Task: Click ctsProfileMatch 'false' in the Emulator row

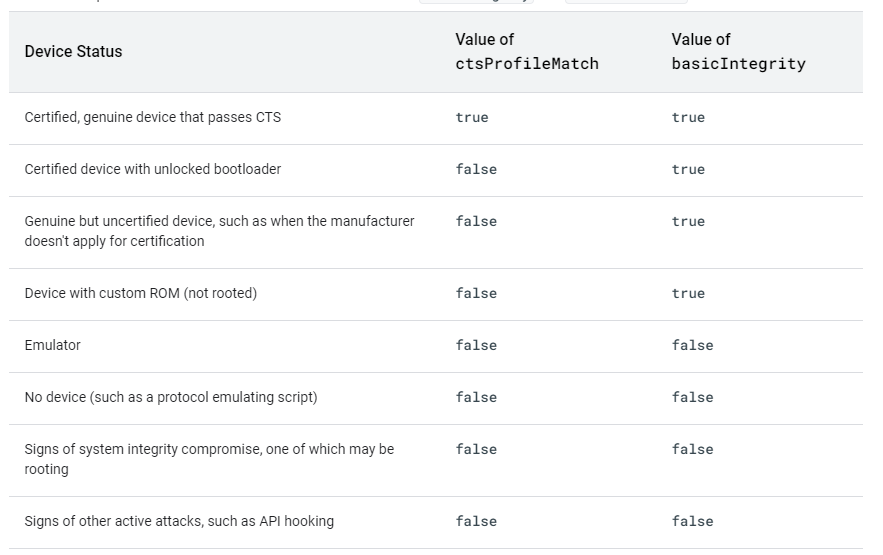Action: coord(476,346)
